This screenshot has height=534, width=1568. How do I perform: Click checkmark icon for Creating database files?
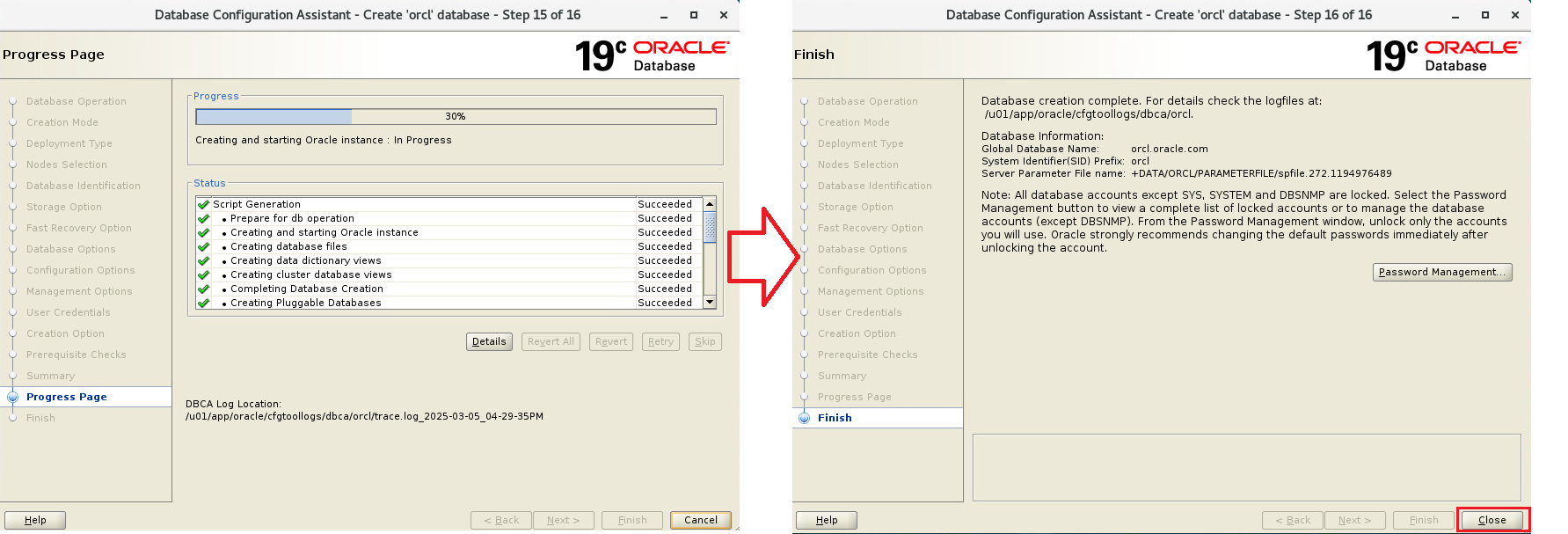coord(204,246)
